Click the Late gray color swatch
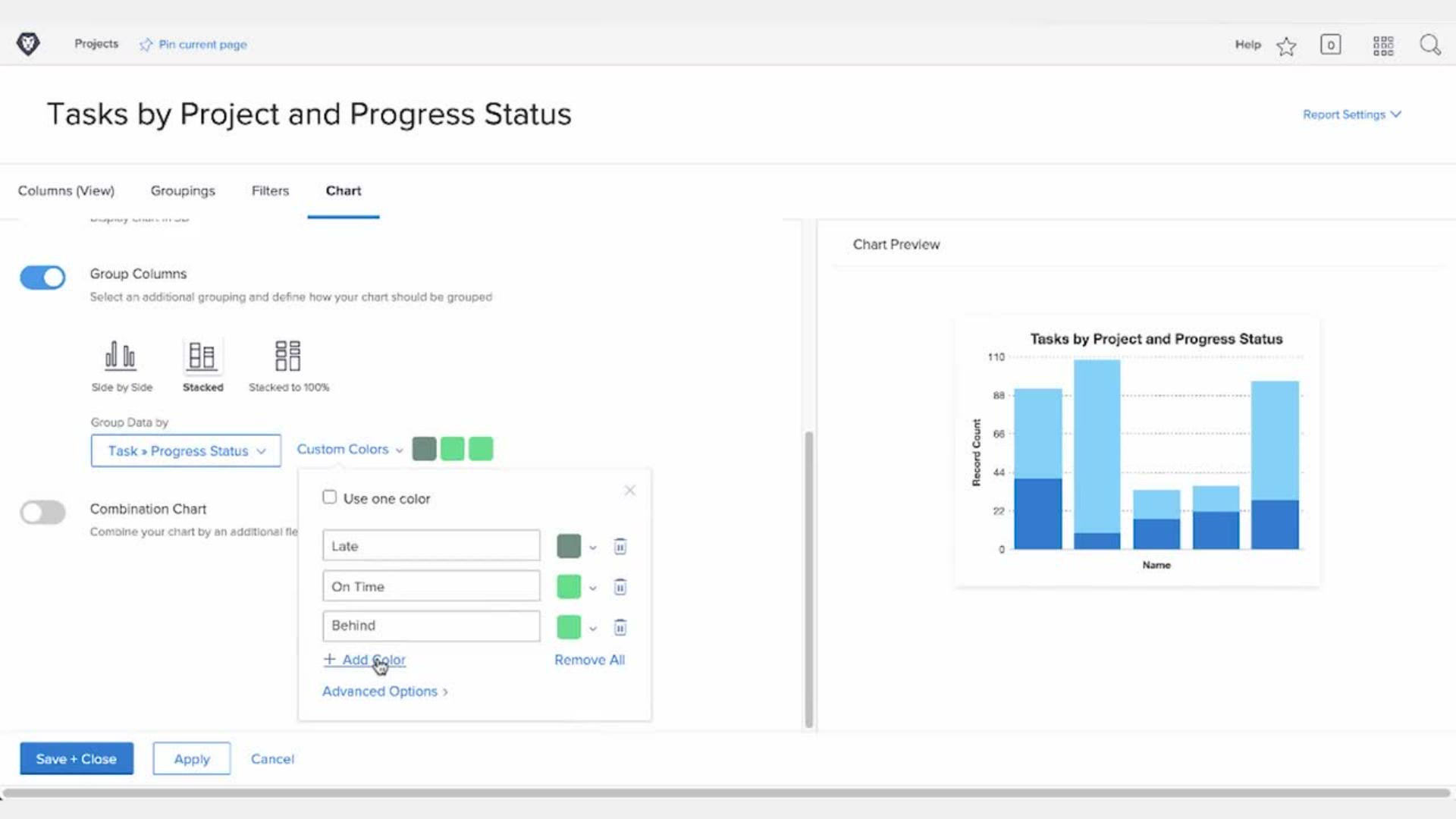1456x819 pixels. click(x=569, y=546)
